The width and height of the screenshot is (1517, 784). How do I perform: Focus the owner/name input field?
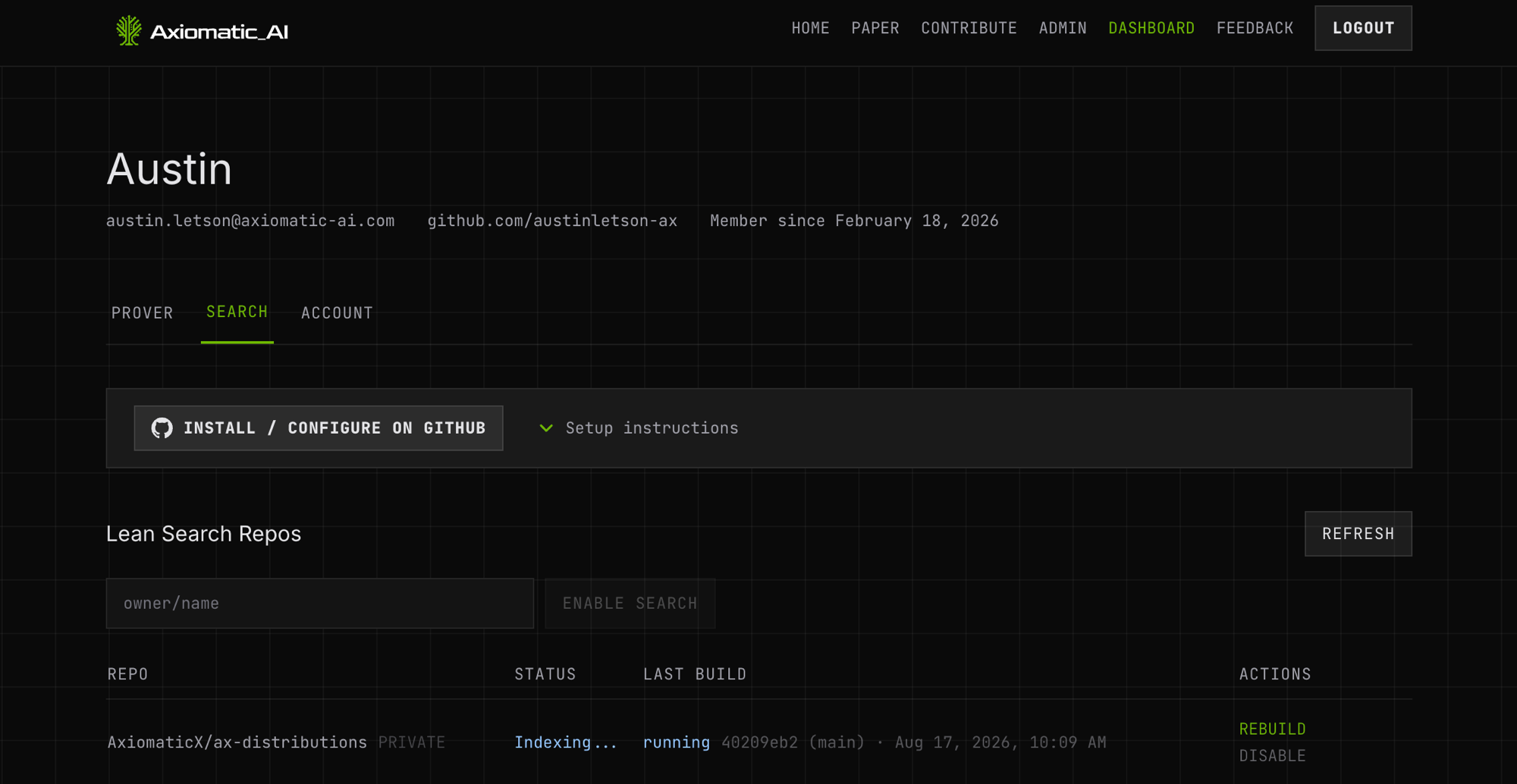pos(320,604)
